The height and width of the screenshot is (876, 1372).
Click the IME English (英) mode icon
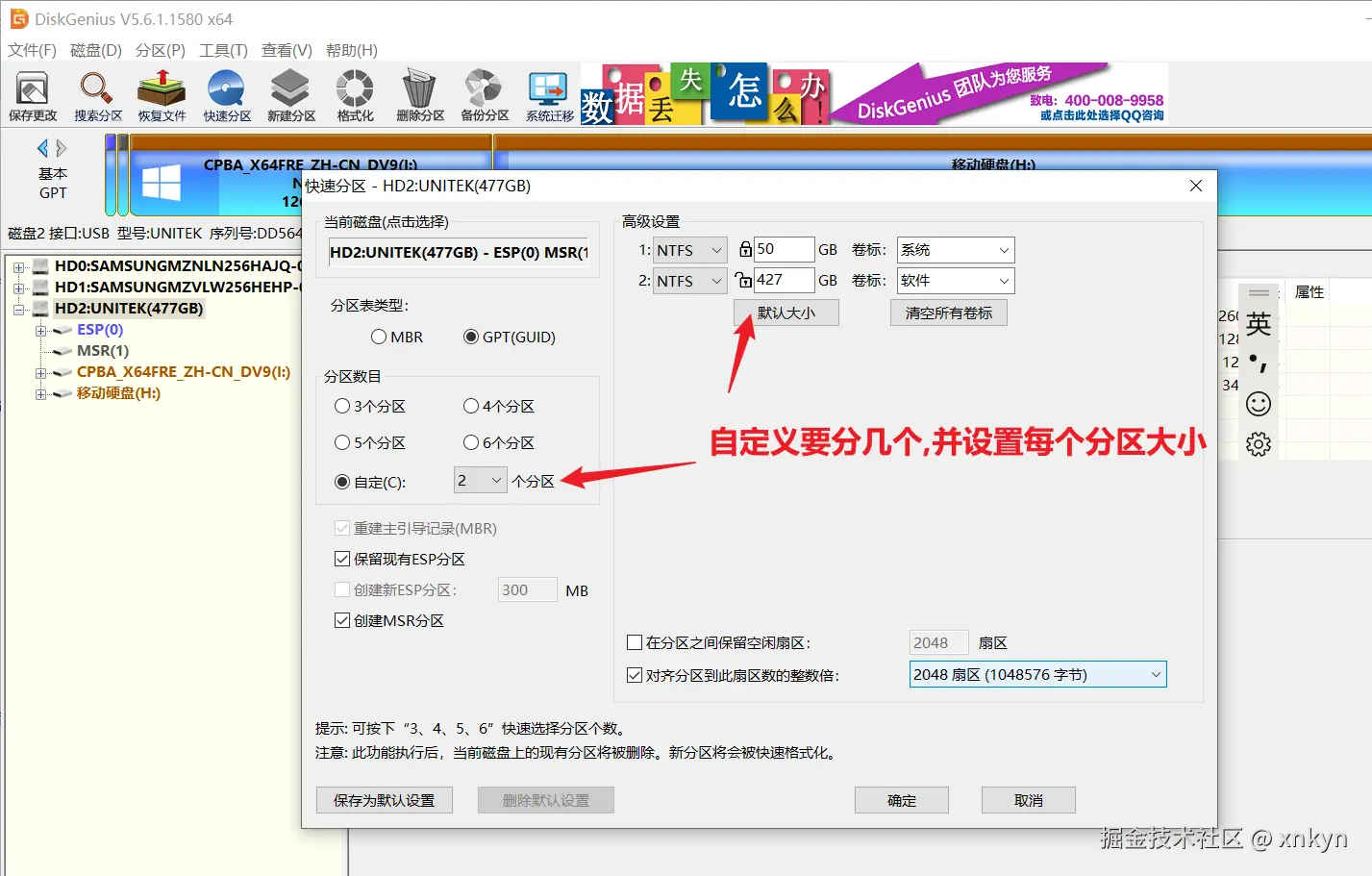coord(1259,324)
